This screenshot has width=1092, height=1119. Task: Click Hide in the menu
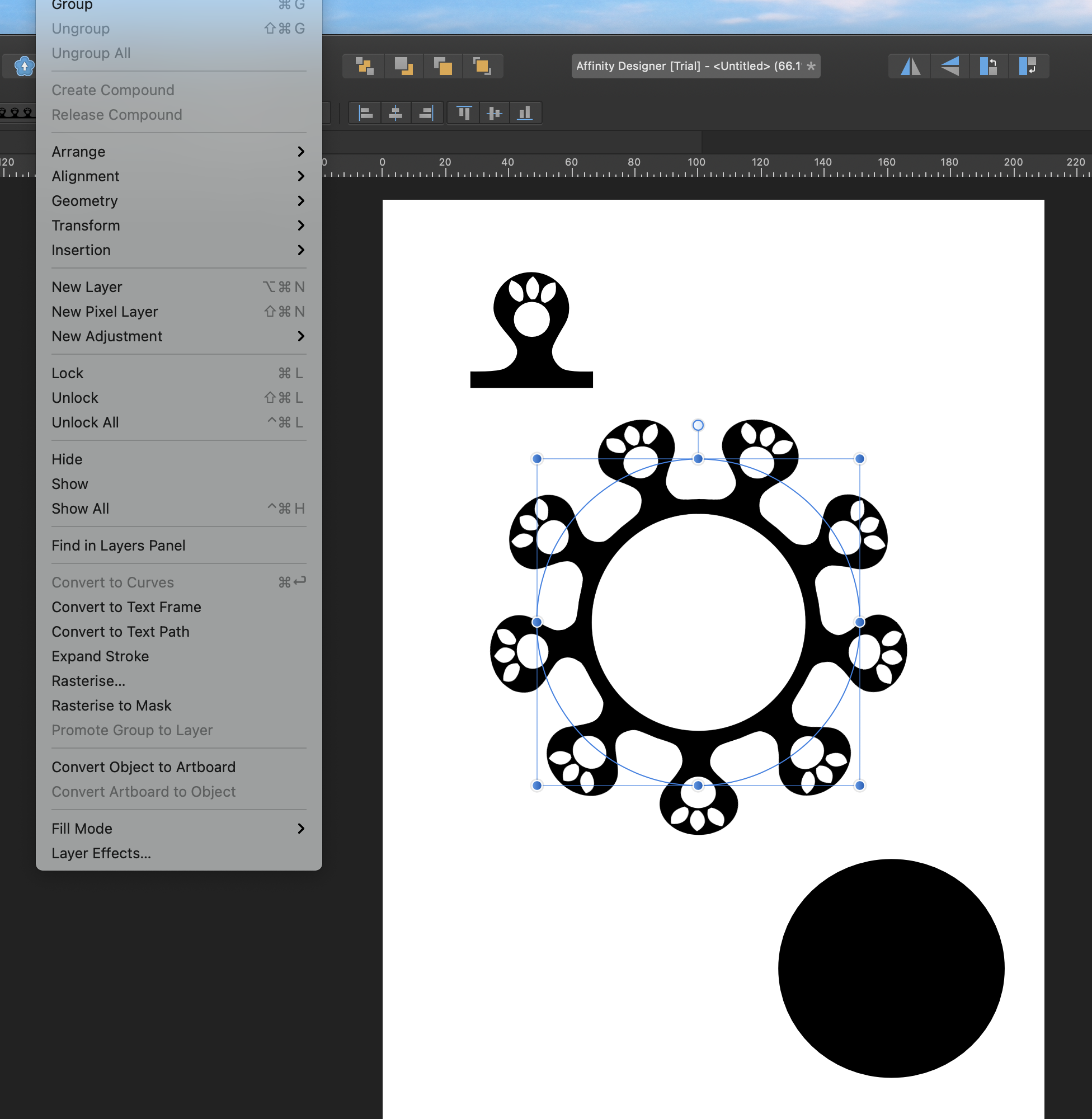(178, 459)
